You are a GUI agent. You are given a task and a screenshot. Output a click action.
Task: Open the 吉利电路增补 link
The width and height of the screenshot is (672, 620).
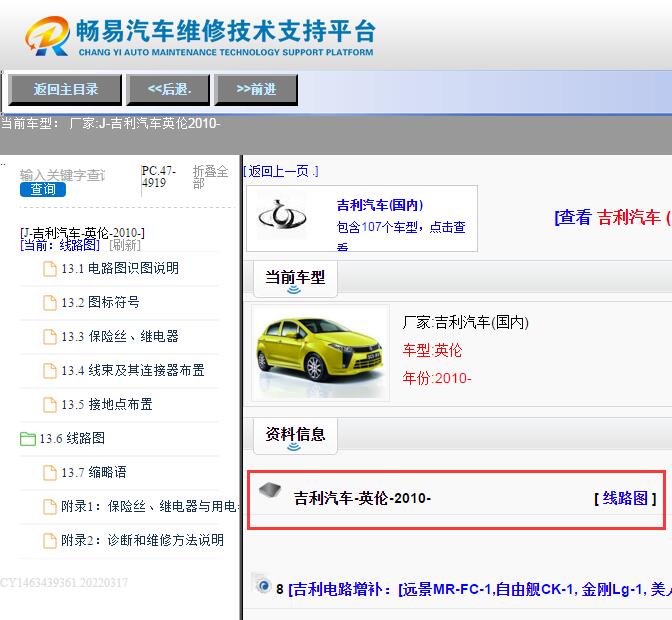coord(480,590)
